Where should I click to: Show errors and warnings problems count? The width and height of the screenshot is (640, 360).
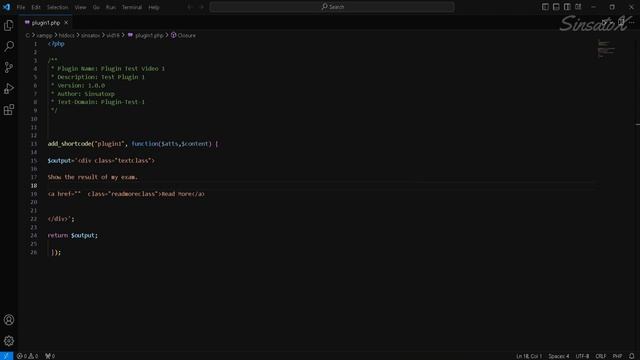pos(27,356)
